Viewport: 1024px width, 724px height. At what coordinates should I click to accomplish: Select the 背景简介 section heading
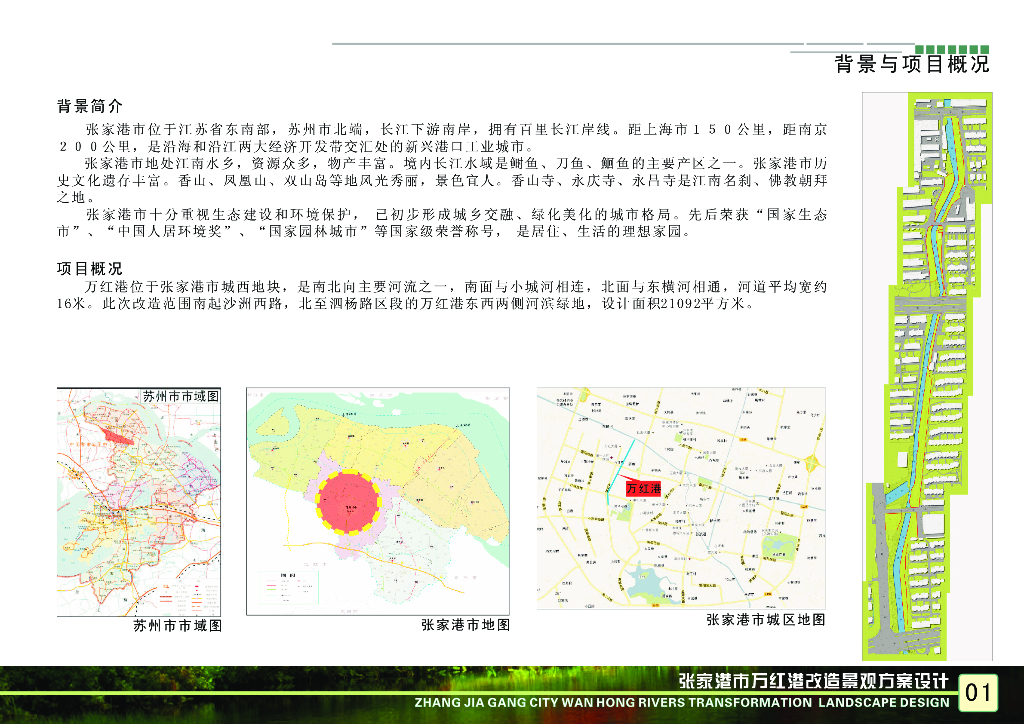[89, 106]
